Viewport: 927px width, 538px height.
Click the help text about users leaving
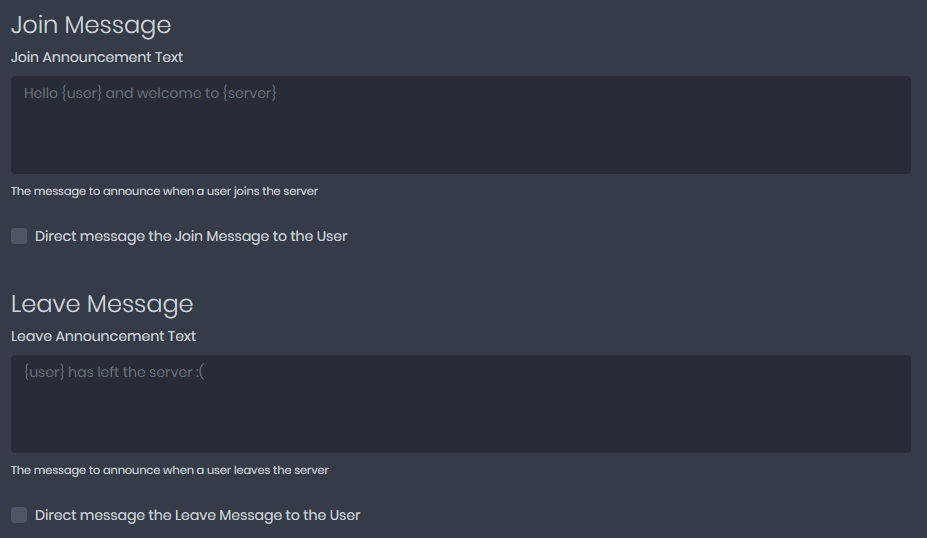point(170,470)
